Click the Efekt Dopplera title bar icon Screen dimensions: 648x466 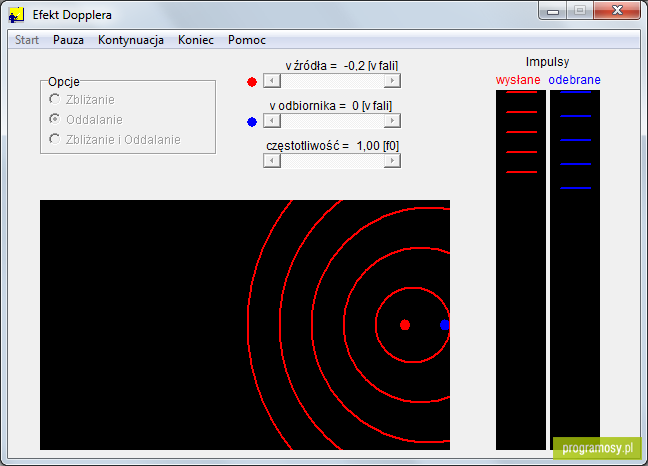point(16,15)
